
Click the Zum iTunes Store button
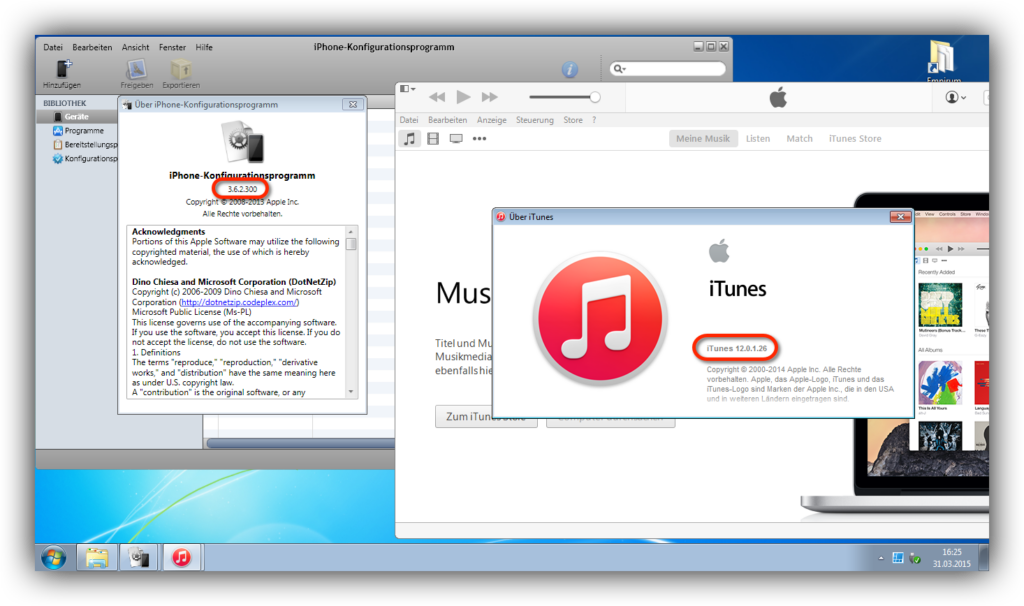(486, 417)
